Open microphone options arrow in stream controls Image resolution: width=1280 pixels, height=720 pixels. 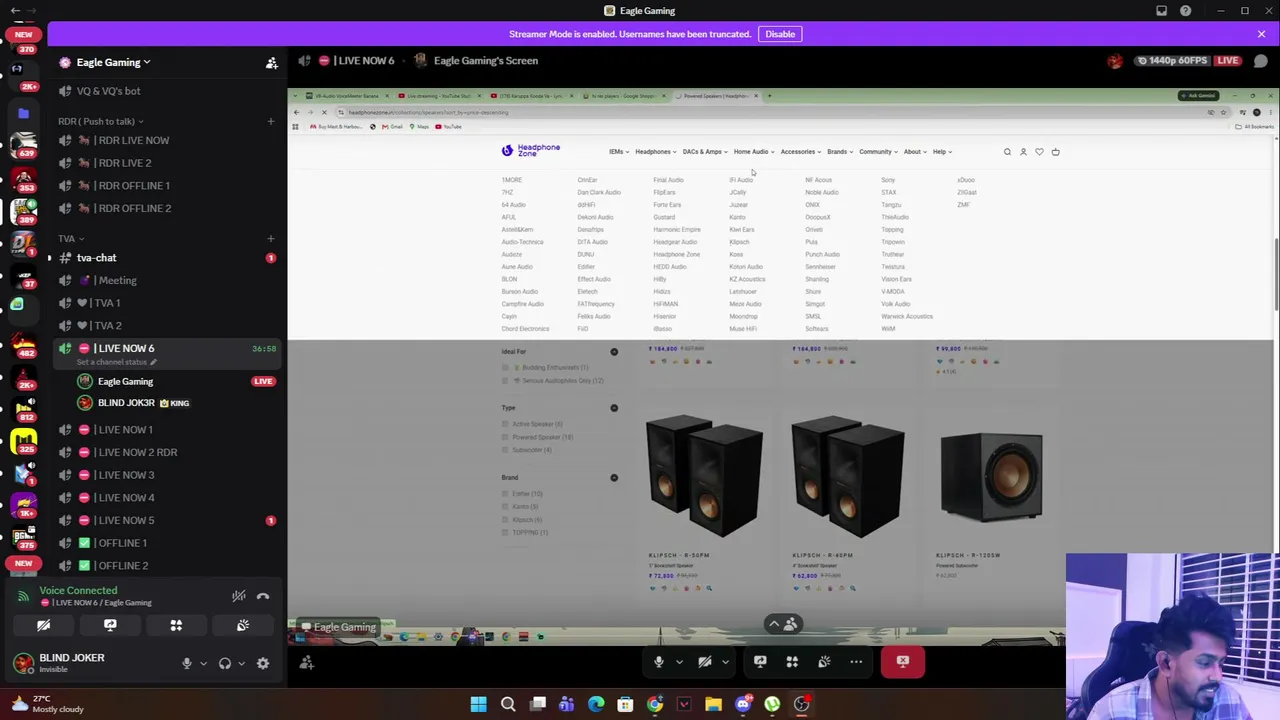679,661
